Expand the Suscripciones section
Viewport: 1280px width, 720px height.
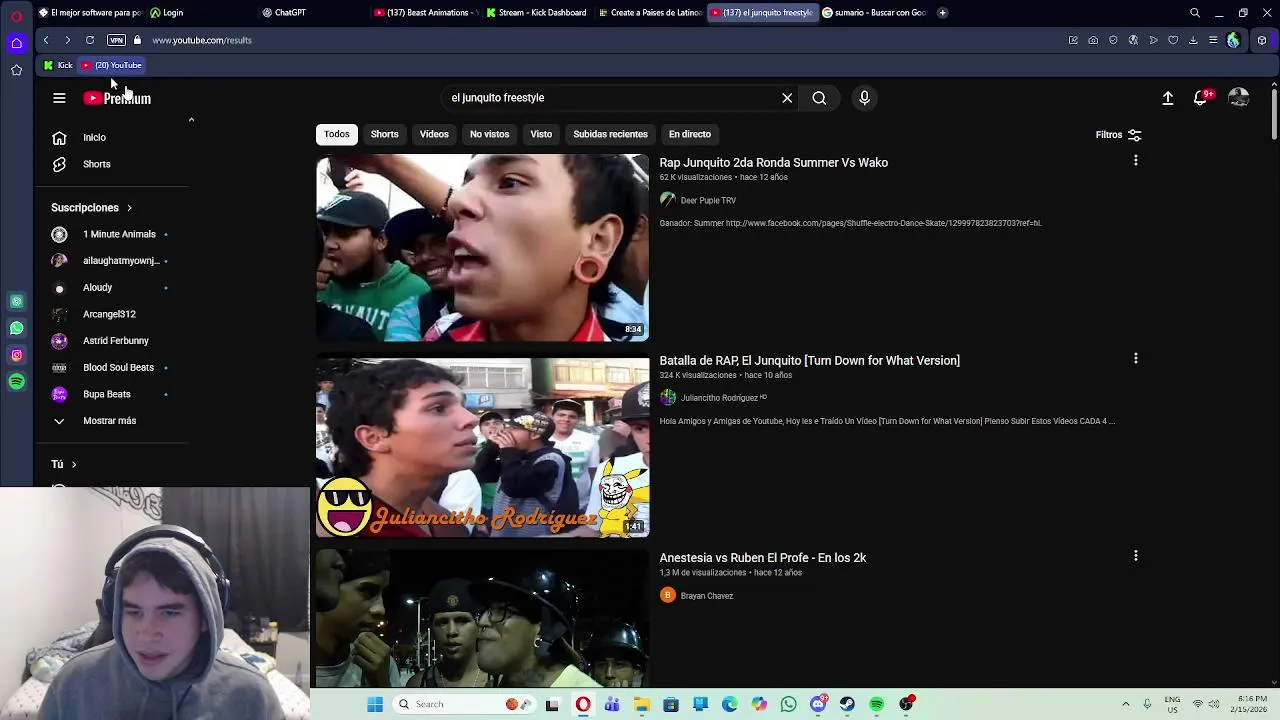click(91, 208)
